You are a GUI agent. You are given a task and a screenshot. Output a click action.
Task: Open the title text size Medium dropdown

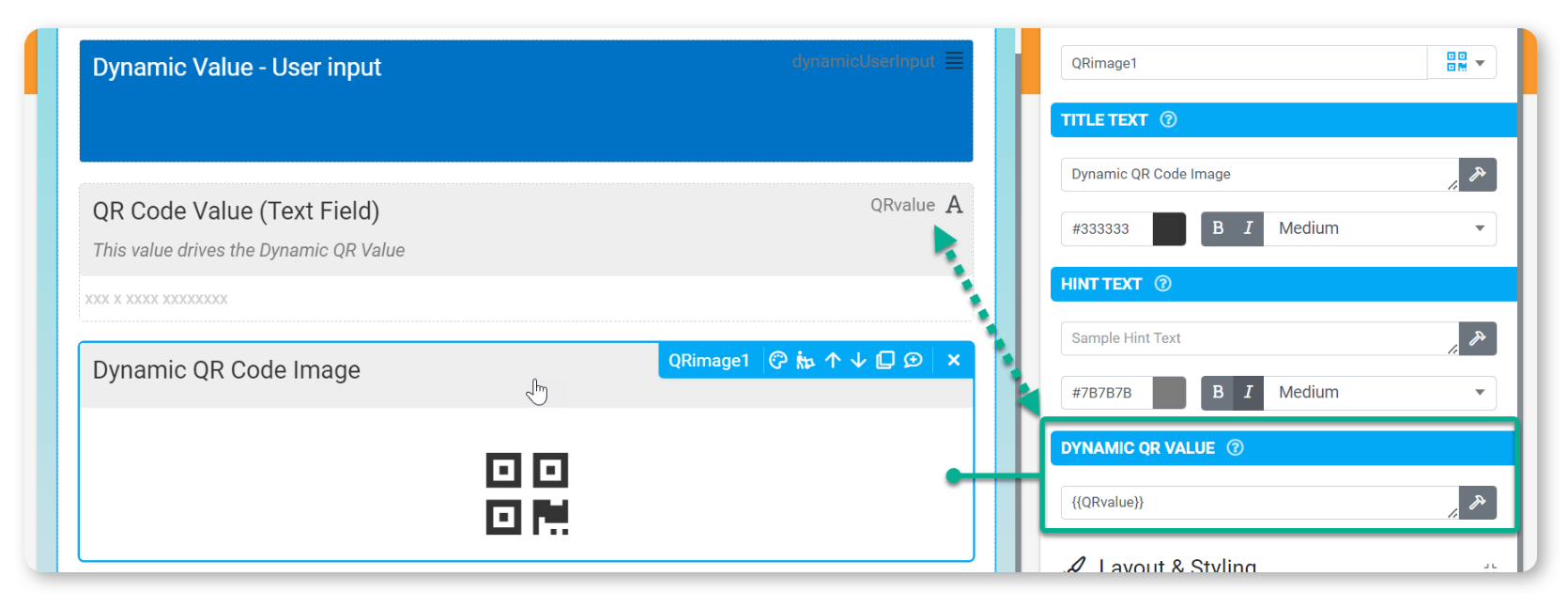[1380, 228]
